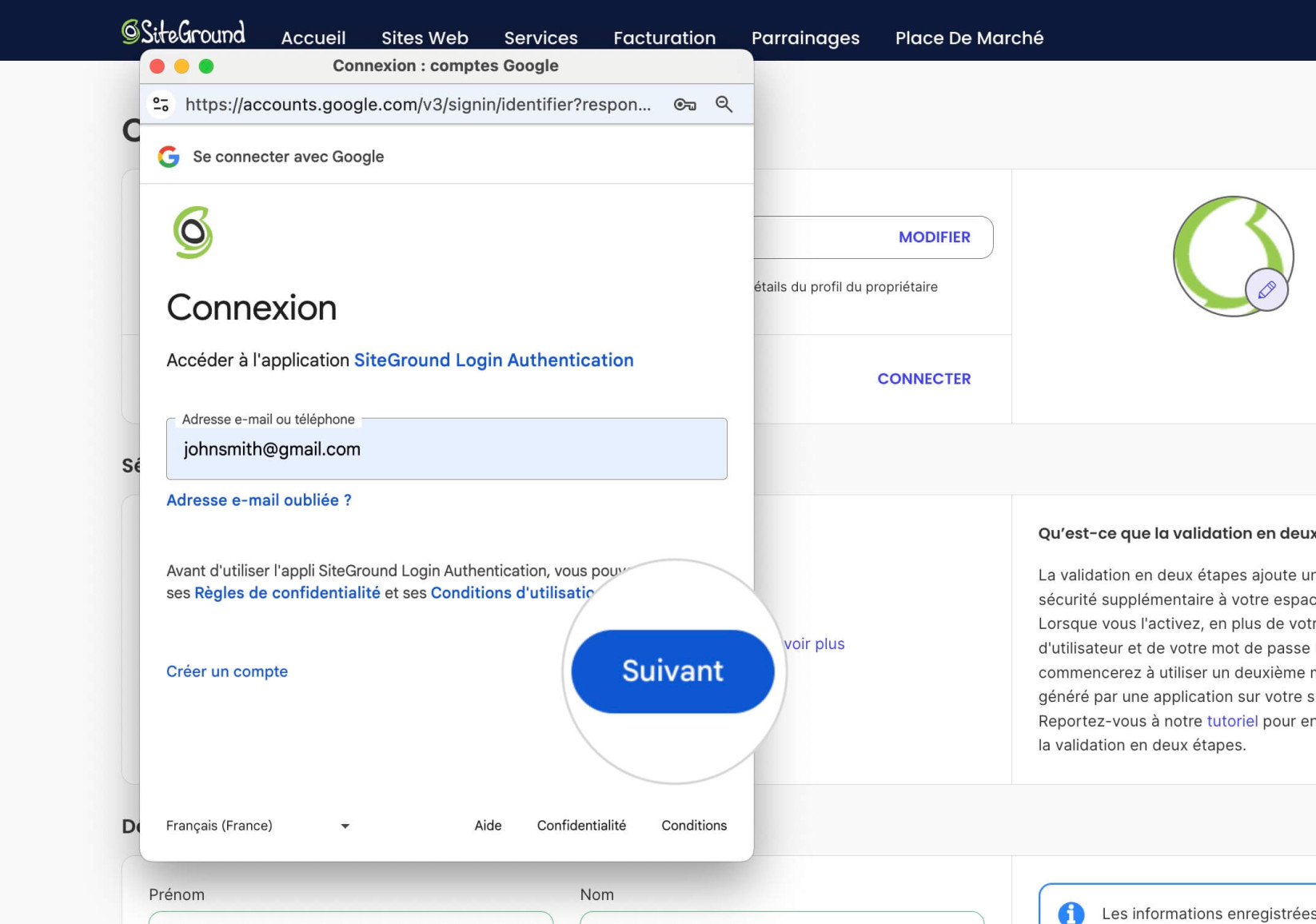Open the Accueil menu item
This screenshot has width=1316, height=924.
pos(313,38)
